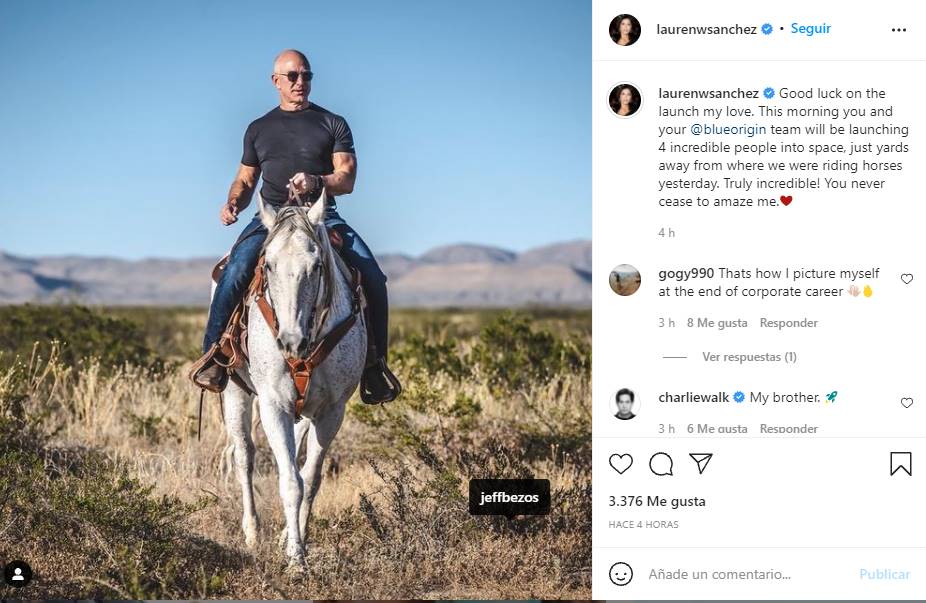The width and height of the screenshot is (926, 603).
Task: Click tagged people icon on photo
Action: point(18,574)
